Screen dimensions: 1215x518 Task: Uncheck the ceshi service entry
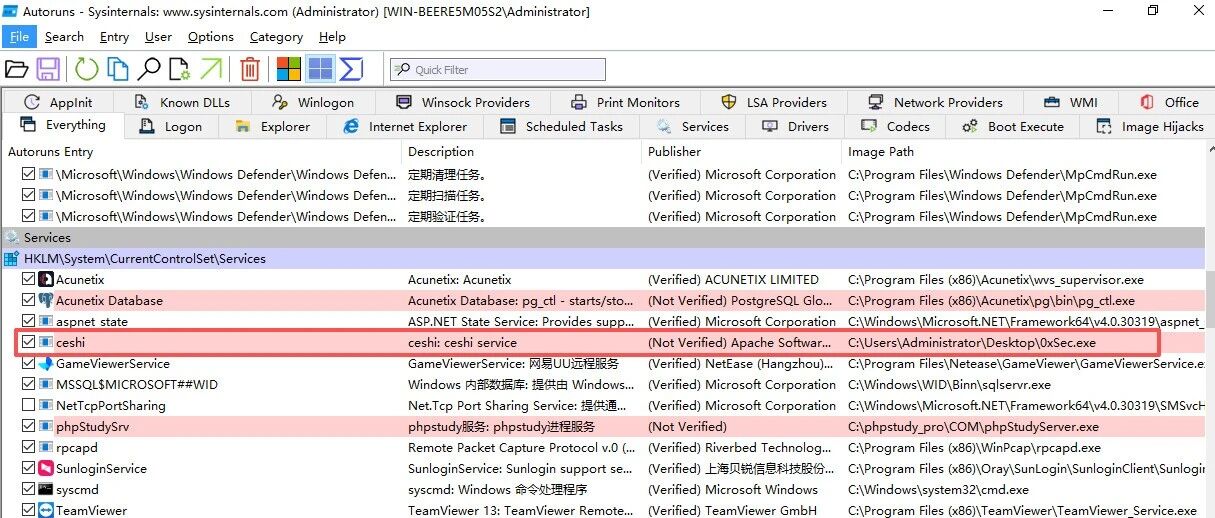[x=28, y=343]
